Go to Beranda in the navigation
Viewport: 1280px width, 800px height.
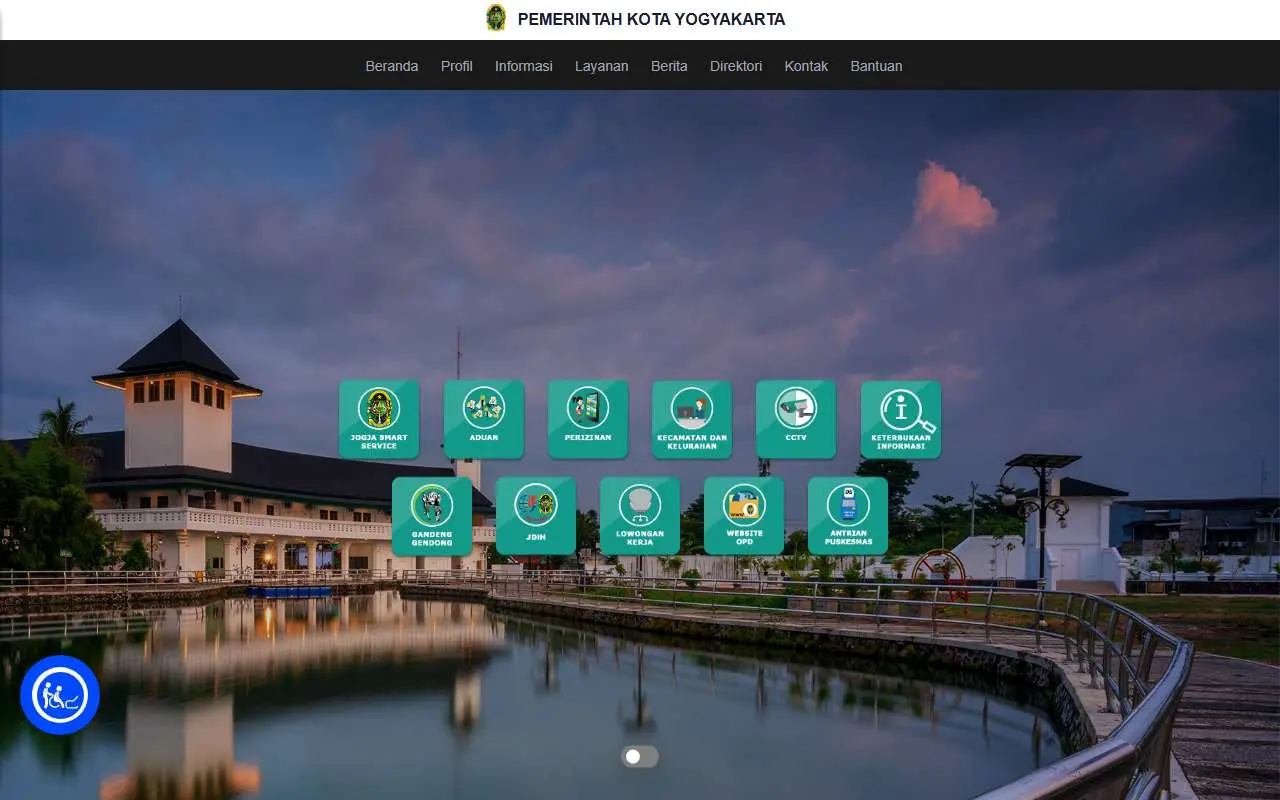point(392,66)
